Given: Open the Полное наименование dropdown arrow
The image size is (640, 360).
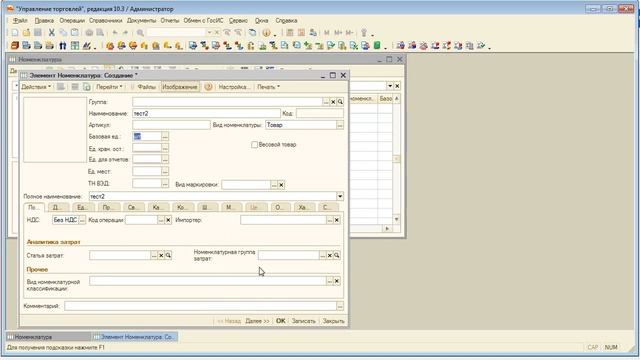Looking at the screenshot, I should click(x=340, y=197).
